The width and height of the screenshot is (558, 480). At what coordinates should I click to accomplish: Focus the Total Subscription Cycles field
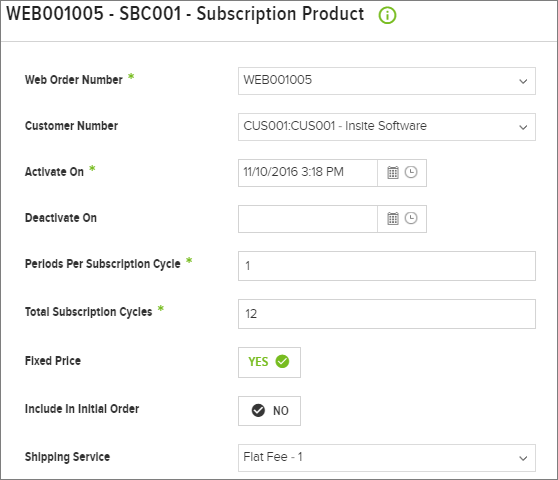(x=387, y=314)
